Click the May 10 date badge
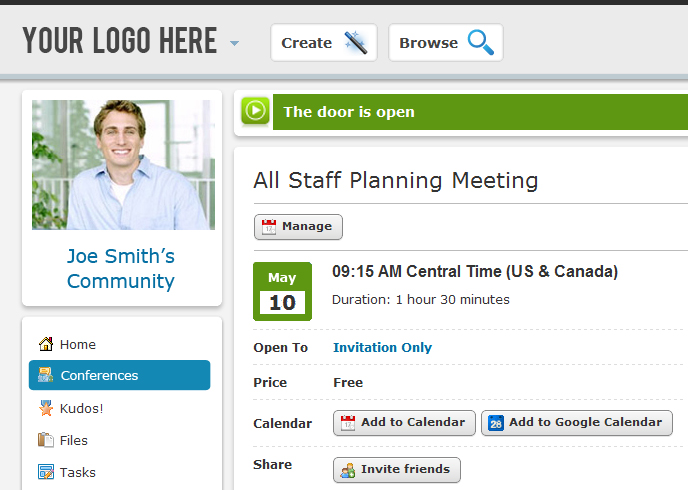Screen dimensions: 688x490 pyautogui.click(x=283, y=291)
